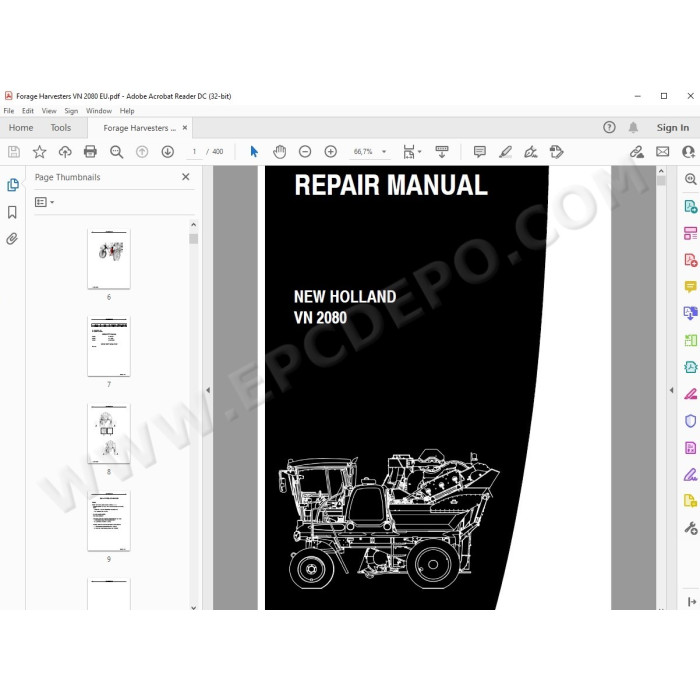Select the highlight text pen tool

click(x=505, y=152)
